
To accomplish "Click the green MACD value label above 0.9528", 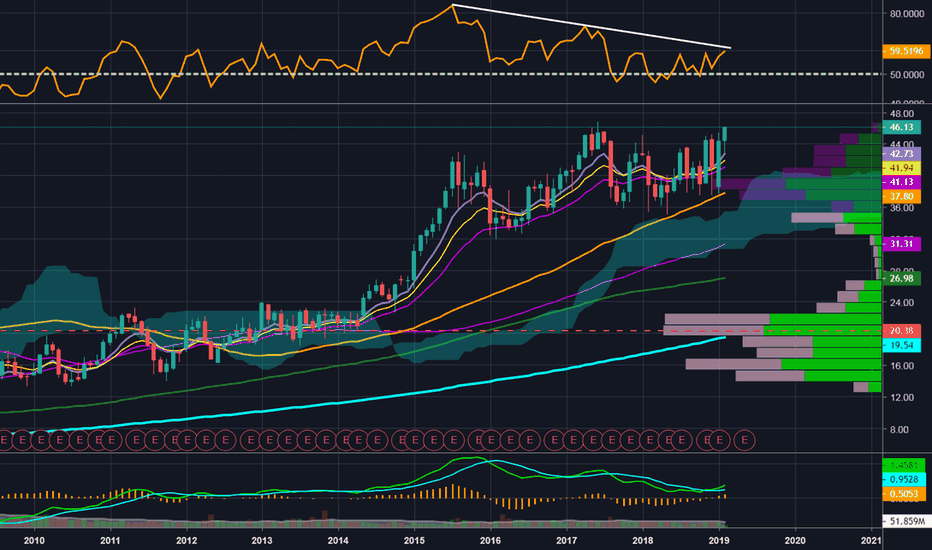I will [x=903, y=465].
